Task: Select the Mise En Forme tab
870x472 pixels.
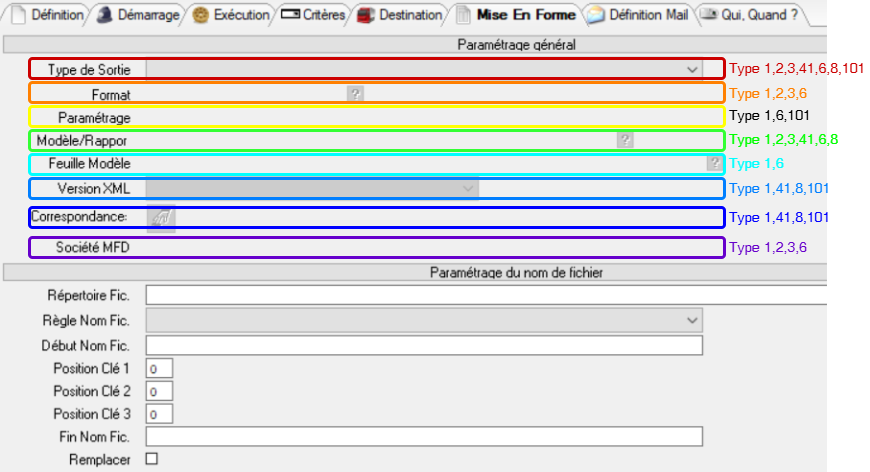Action: pos(525,15)
